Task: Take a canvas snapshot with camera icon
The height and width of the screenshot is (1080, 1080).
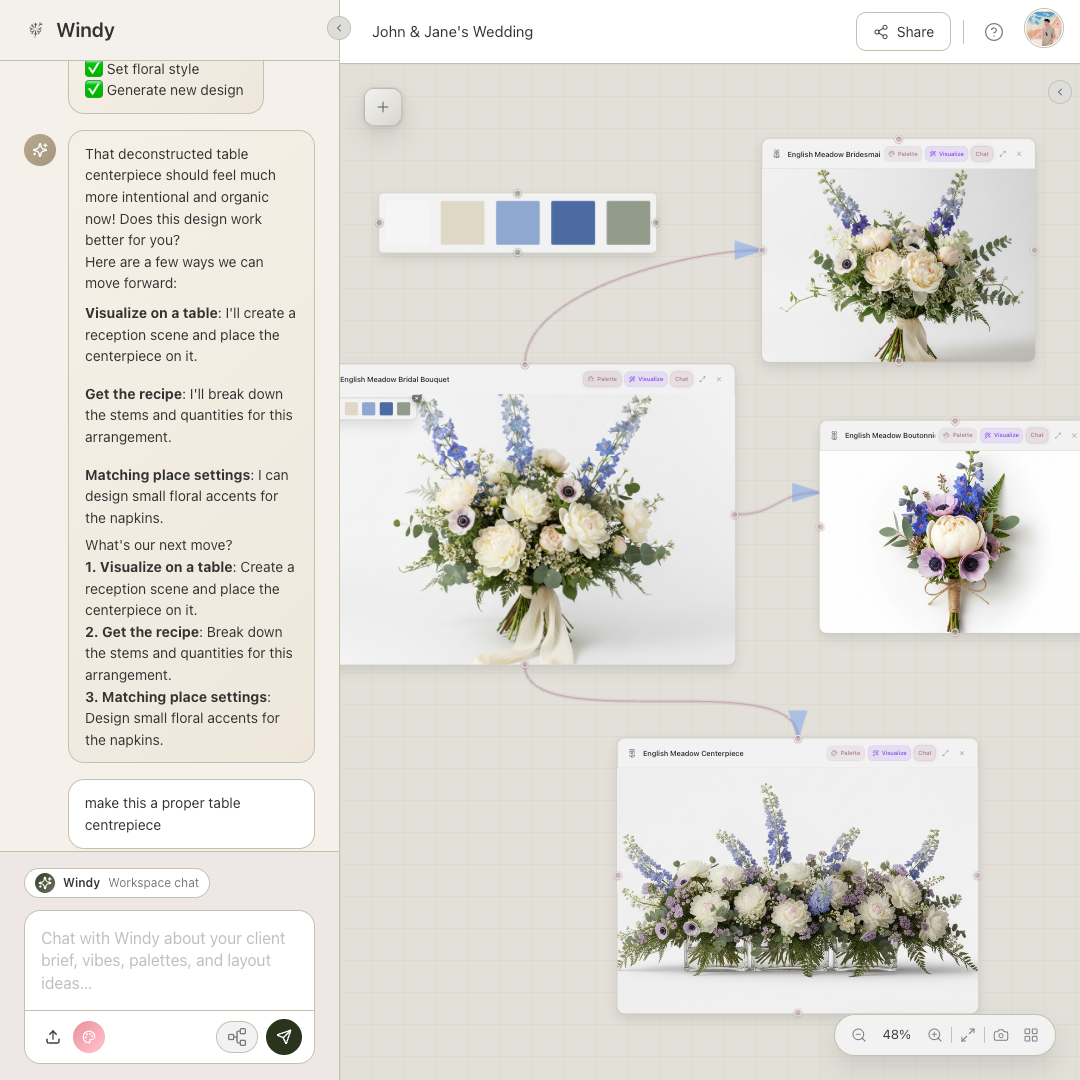Action: pos(1001,1035)
